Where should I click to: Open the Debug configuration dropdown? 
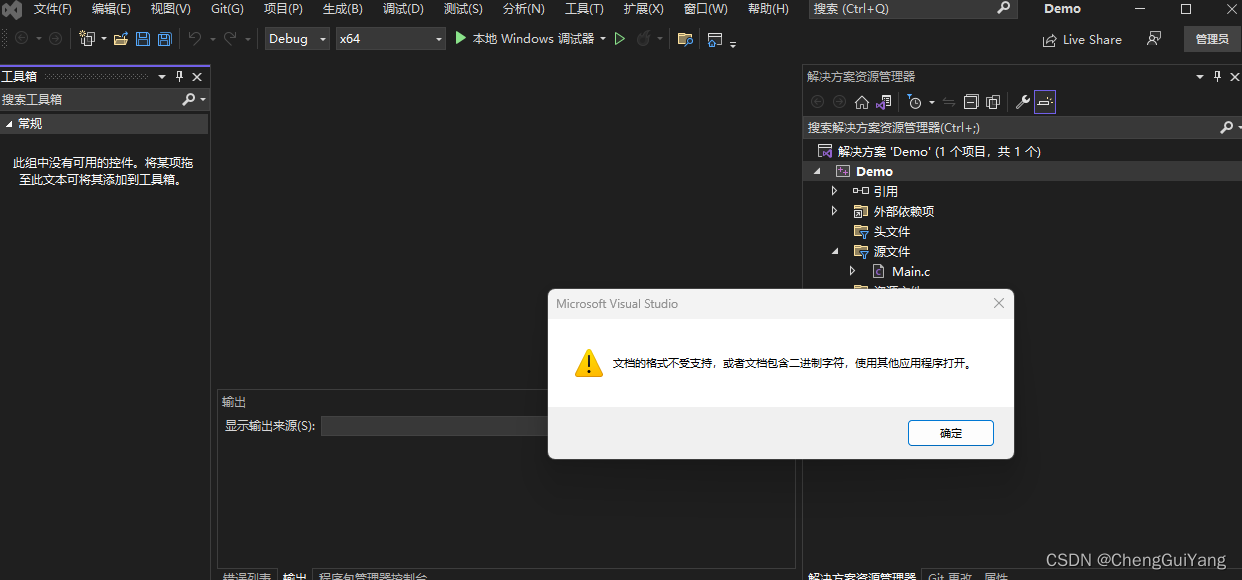[x=297, y=39]
